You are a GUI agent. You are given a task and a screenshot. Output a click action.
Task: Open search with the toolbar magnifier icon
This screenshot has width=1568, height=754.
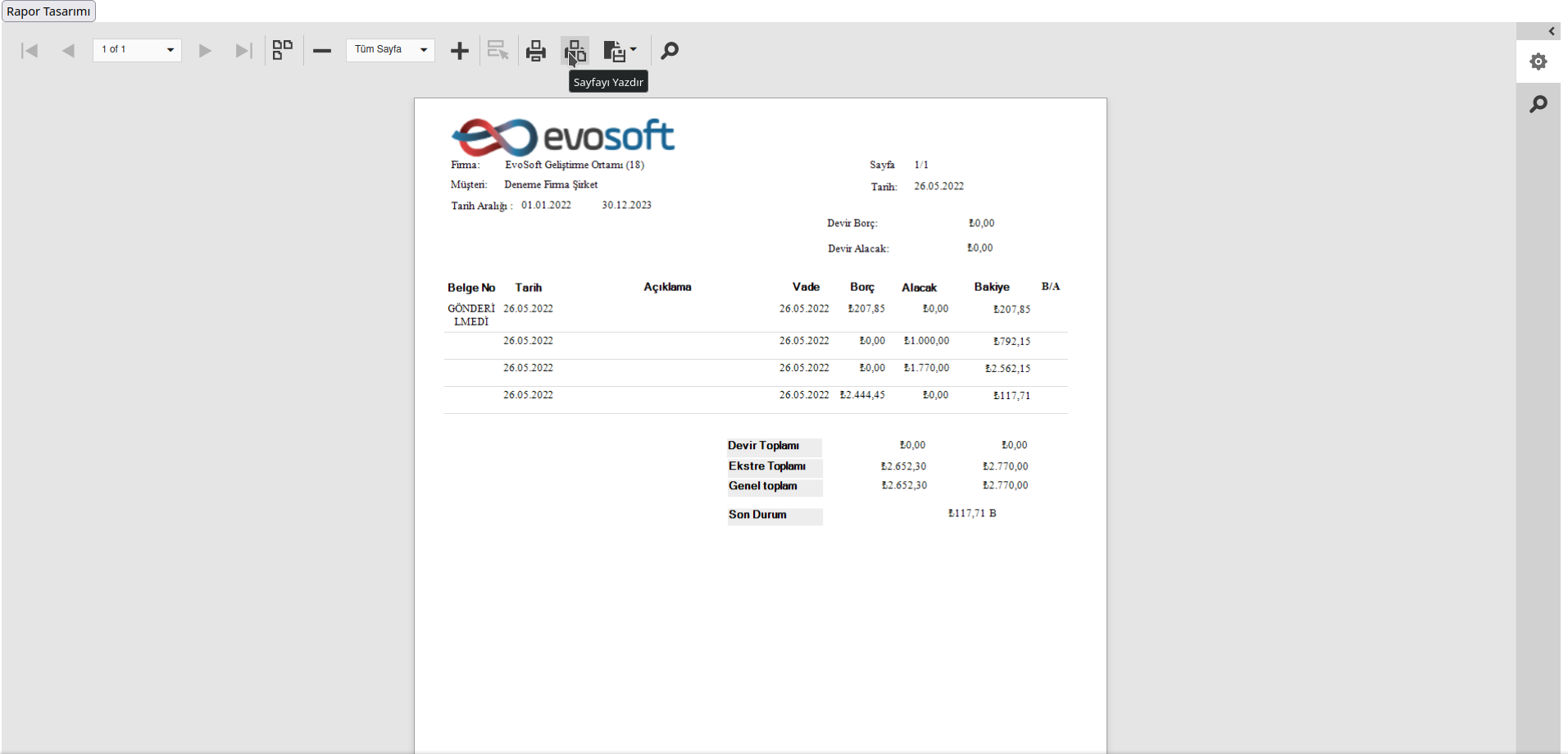pos(670,51)
